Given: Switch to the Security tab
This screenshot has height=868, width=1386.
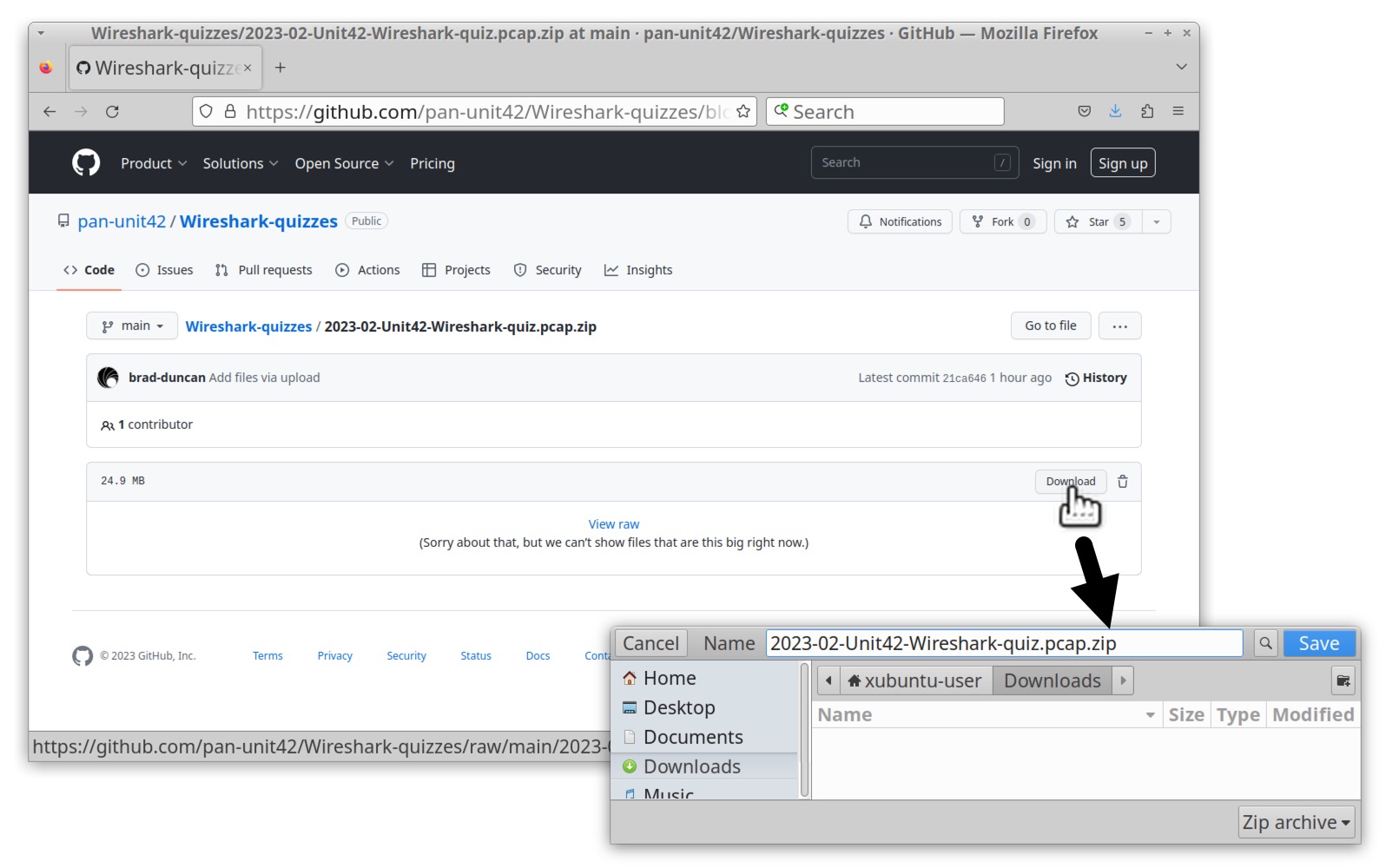Looking at the screenshot, I should (x=548, y=270).
